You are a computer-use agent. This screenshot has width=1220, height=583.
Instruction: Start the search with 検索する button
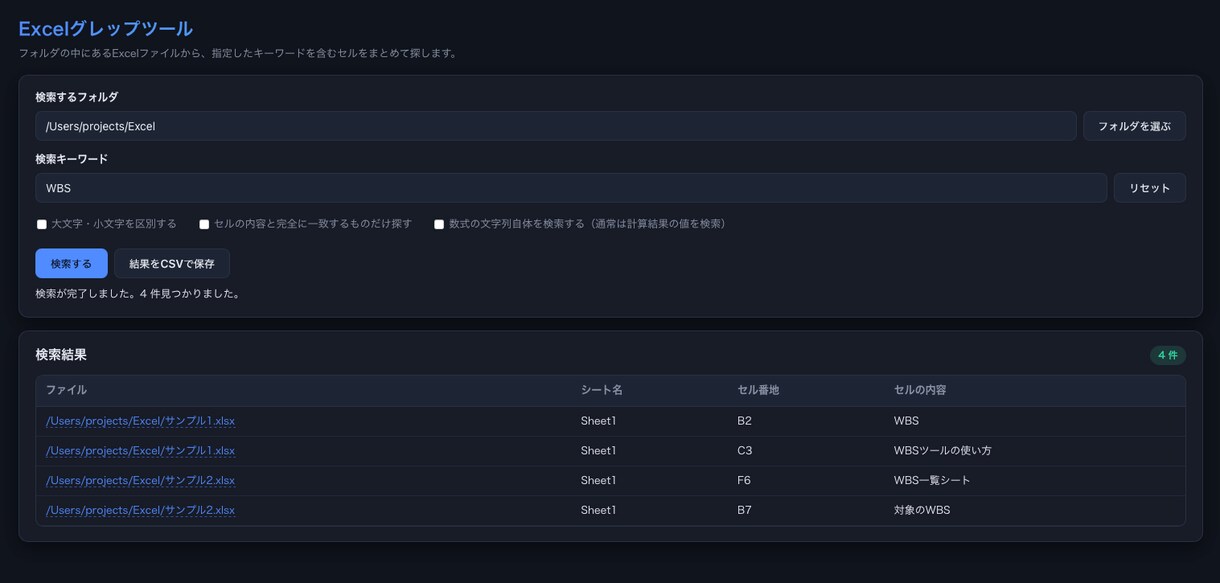tap(71, 263)
